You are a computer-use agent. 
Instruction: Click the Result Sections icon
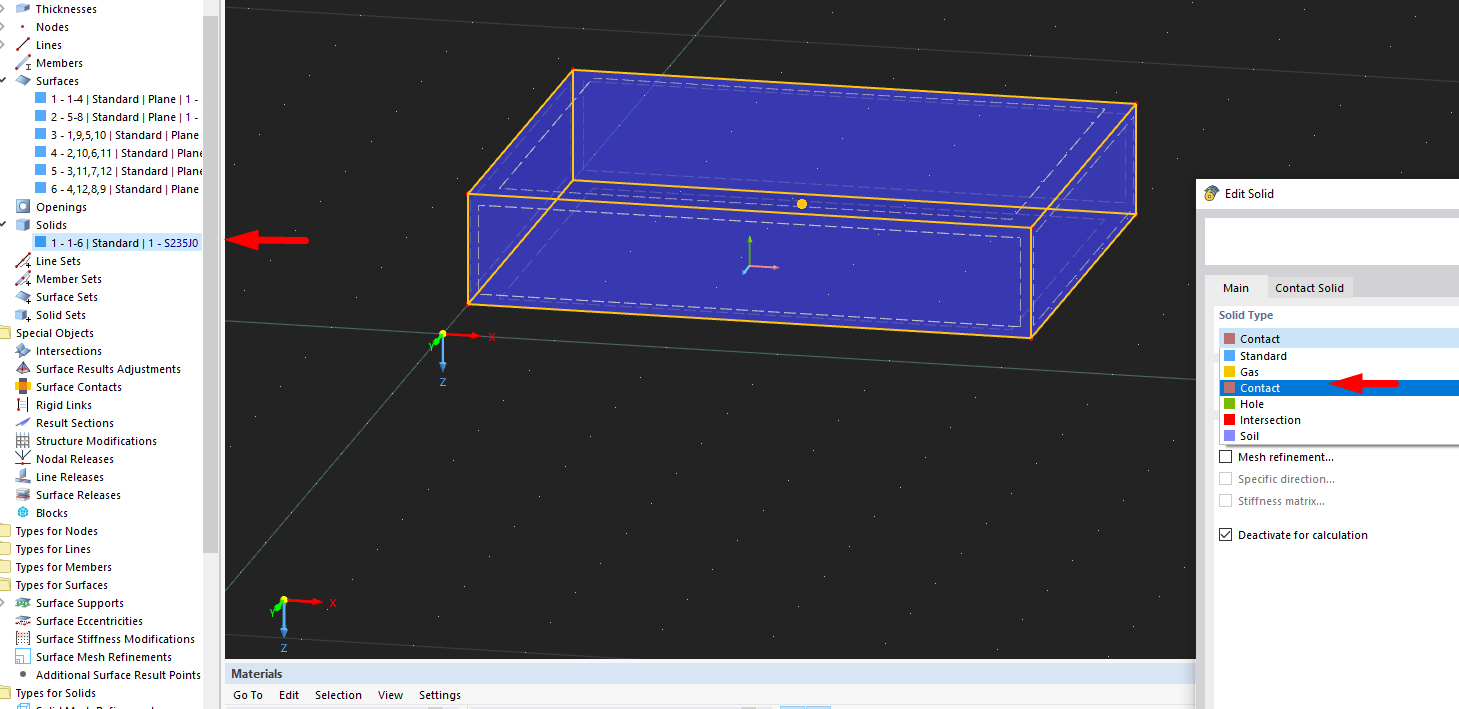click(24, 422)
